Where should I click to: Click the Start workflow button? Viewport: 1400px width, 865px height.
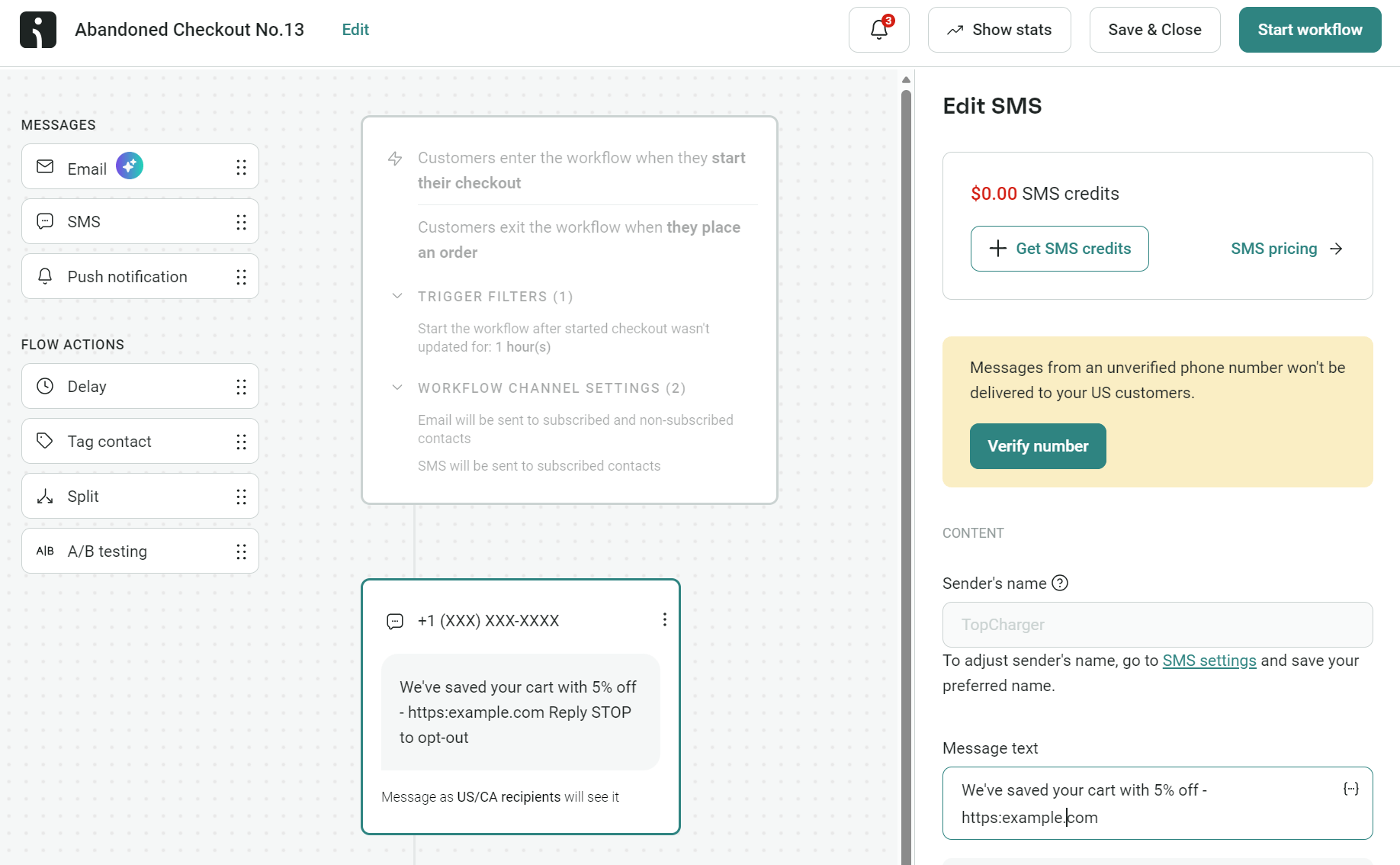pos(1309,29)
